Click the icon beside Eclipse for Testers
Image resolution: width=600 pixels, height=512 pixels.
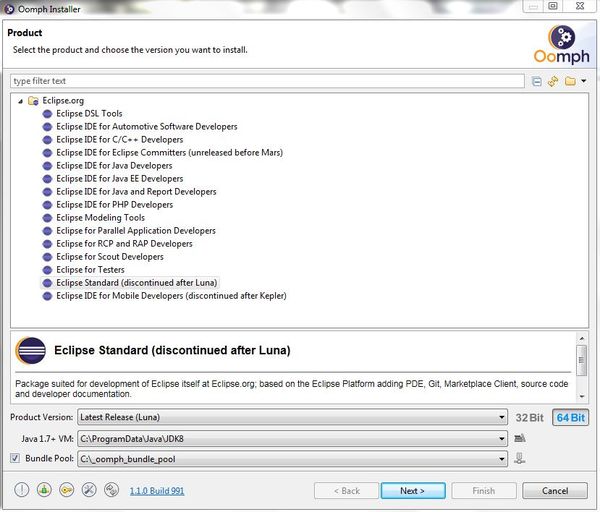coord(47,270)
